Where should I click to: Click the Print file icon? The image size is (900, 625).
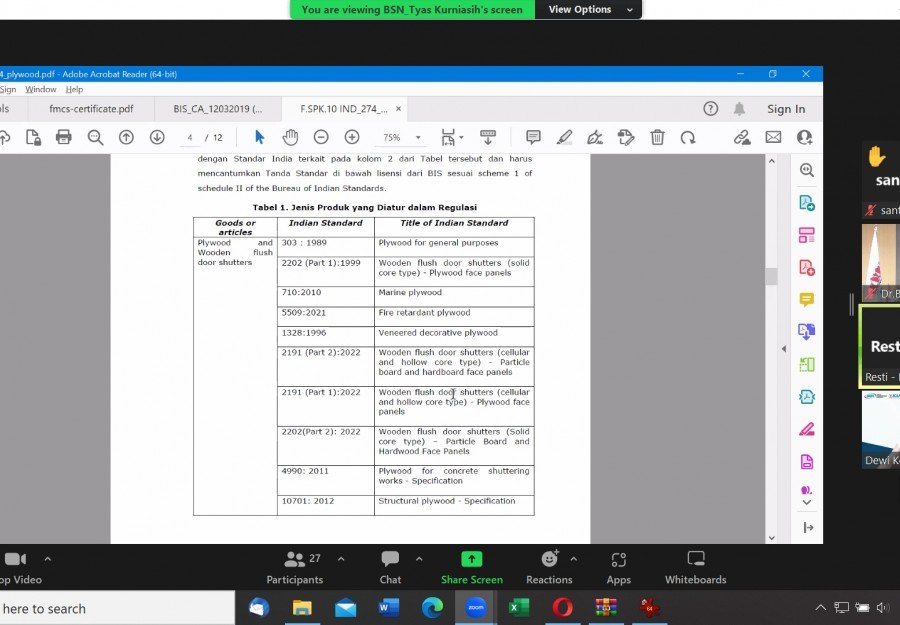coord(63,137)
